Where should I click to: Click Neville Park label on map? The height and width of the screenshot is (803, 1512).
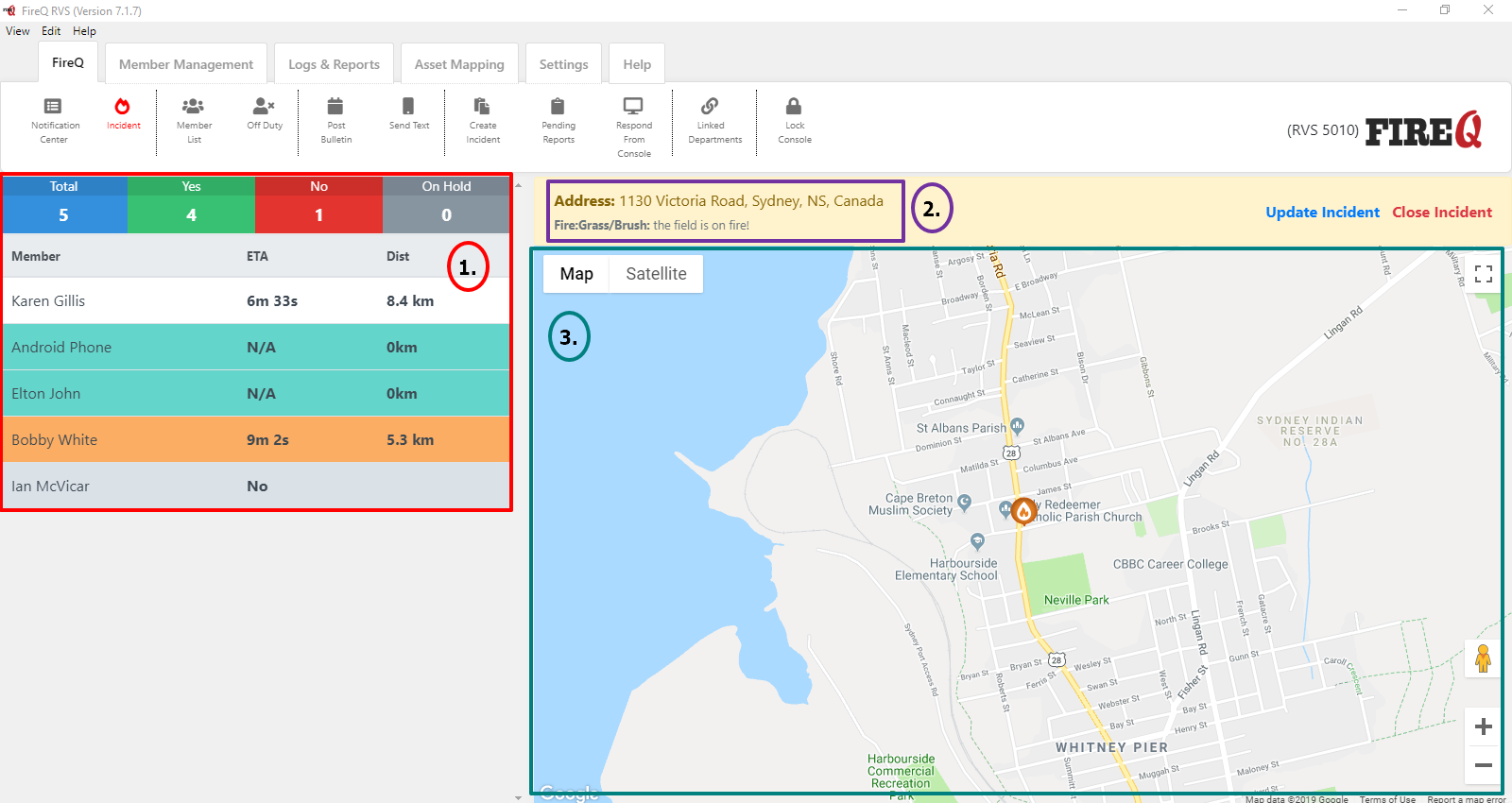coord(1076,600)
